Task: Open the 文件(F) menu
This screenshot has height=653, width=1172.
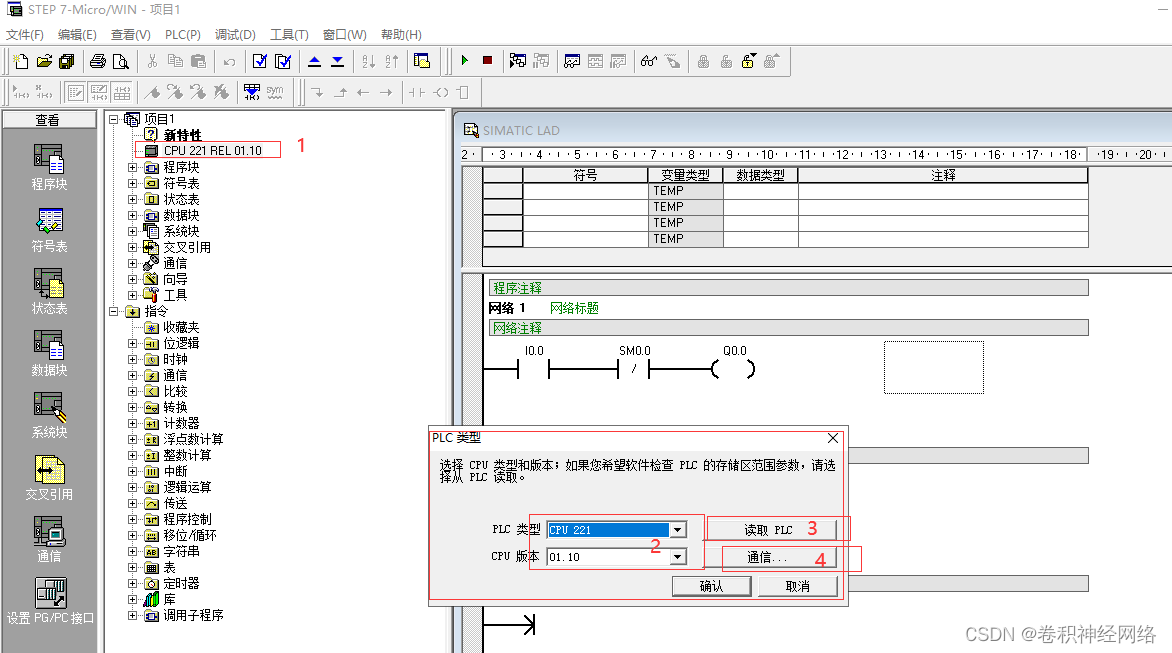Action: click(25, 34)
